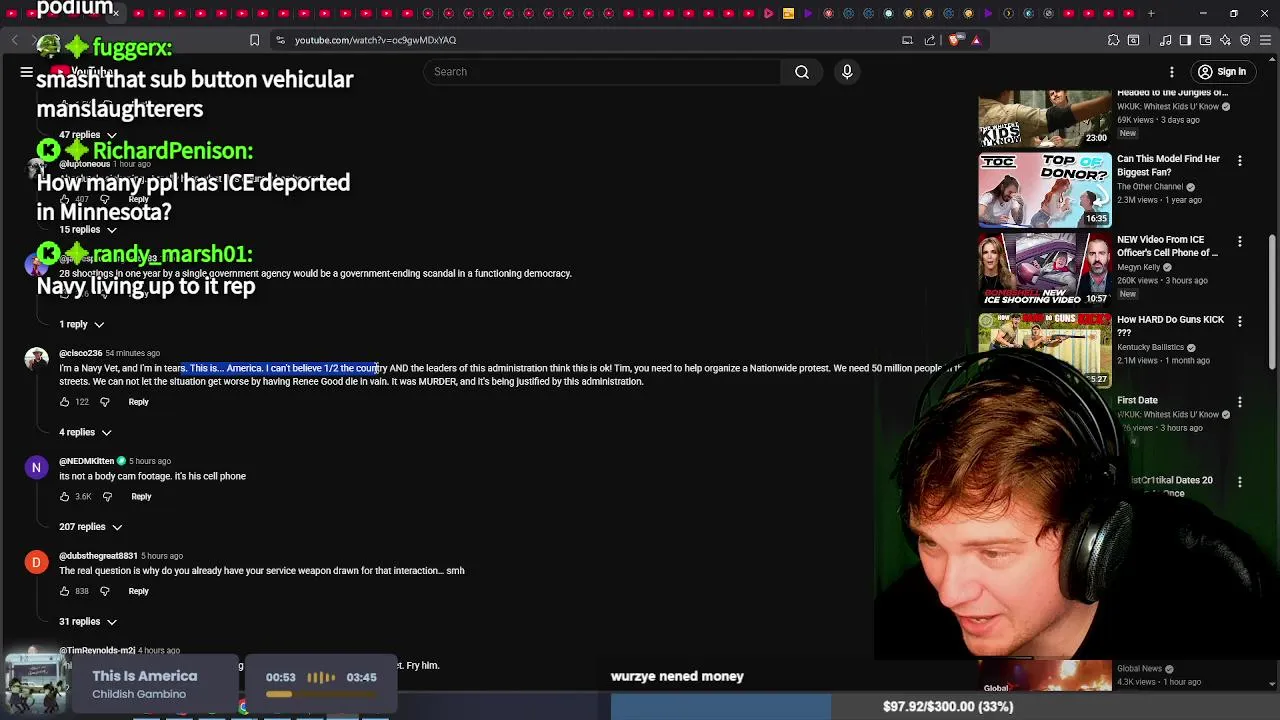
Task: Dislike the @dubsthegreat8831 service weapon comment
Action: (x=104, y=591)
